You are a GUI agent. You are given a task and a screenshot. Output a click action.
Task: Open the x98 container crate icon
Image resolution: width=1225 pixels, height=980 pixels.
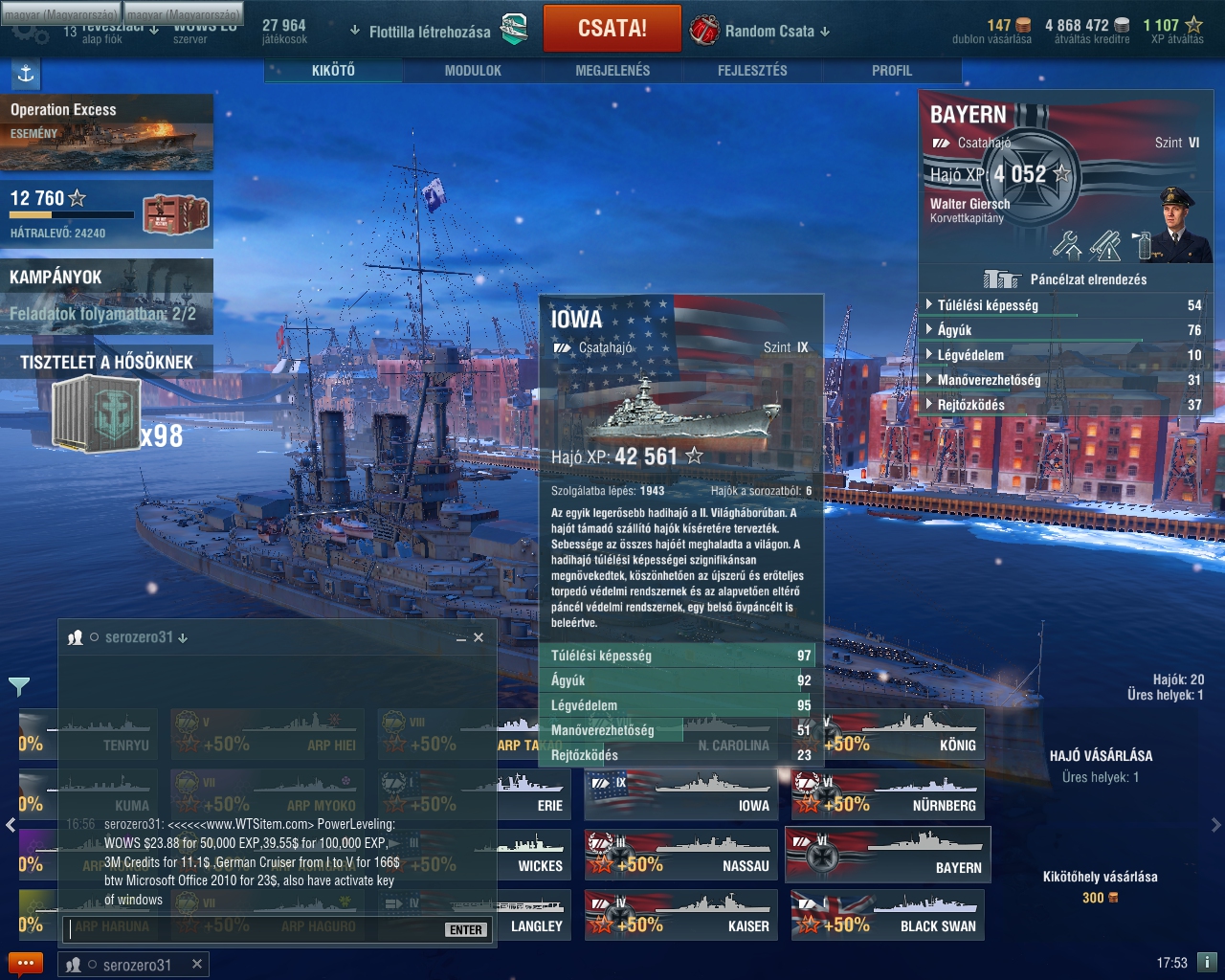(x=97, y=413)
